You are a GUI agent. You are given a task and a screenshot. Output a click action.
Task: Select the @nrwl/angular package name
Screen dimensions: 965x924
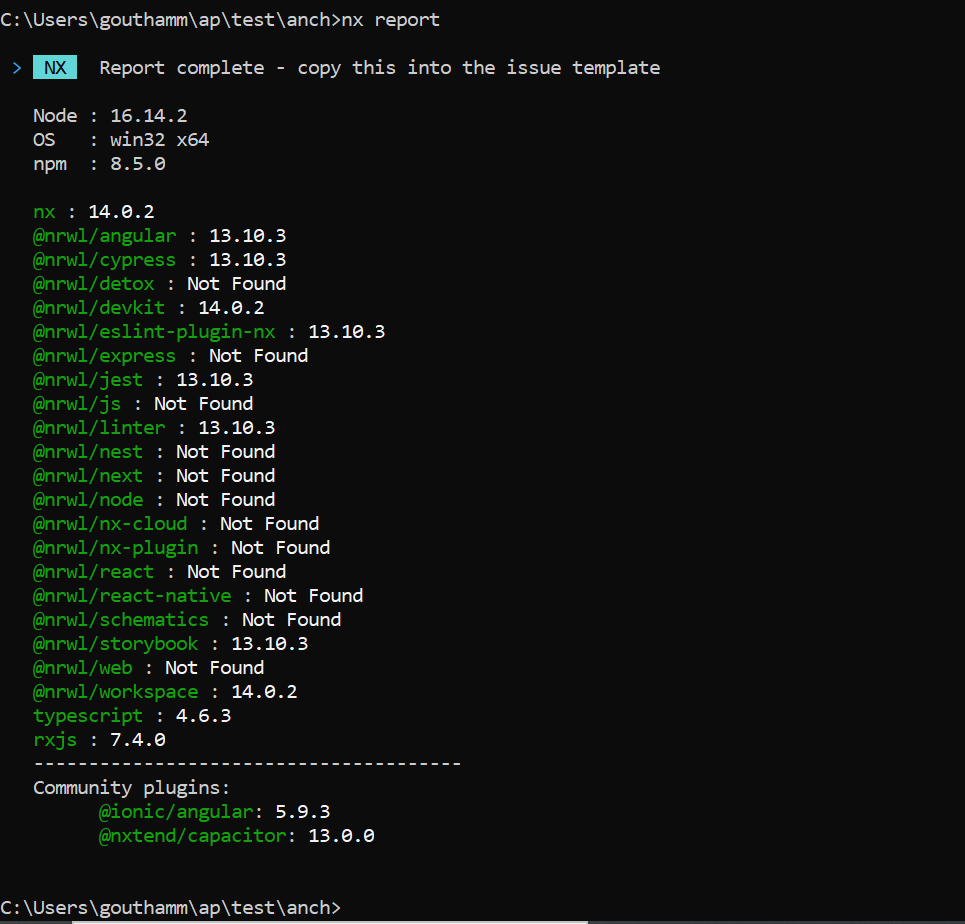tap(104, 235)
